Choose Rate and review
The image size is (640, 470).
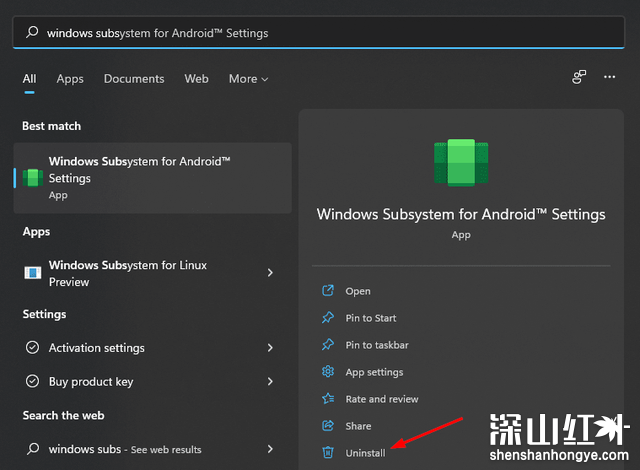click(382, 399)
